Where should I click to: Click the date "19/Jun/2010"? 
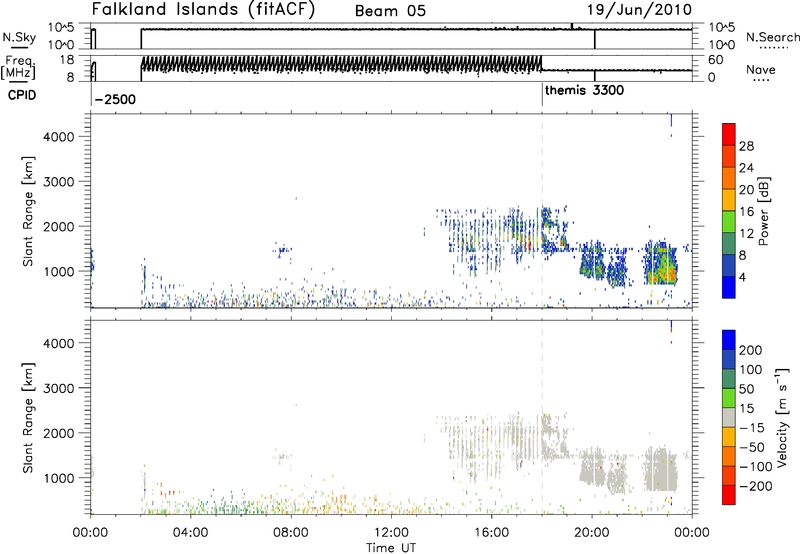[x=640, y=10]
